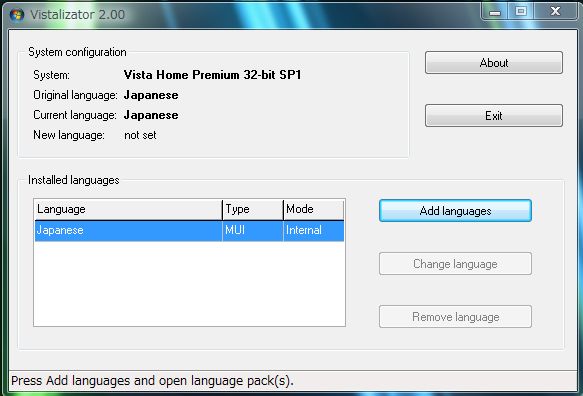Close the Vistalizator window
Image resolution: width=583 pixels, height=396 pixels.
(555, 12)
